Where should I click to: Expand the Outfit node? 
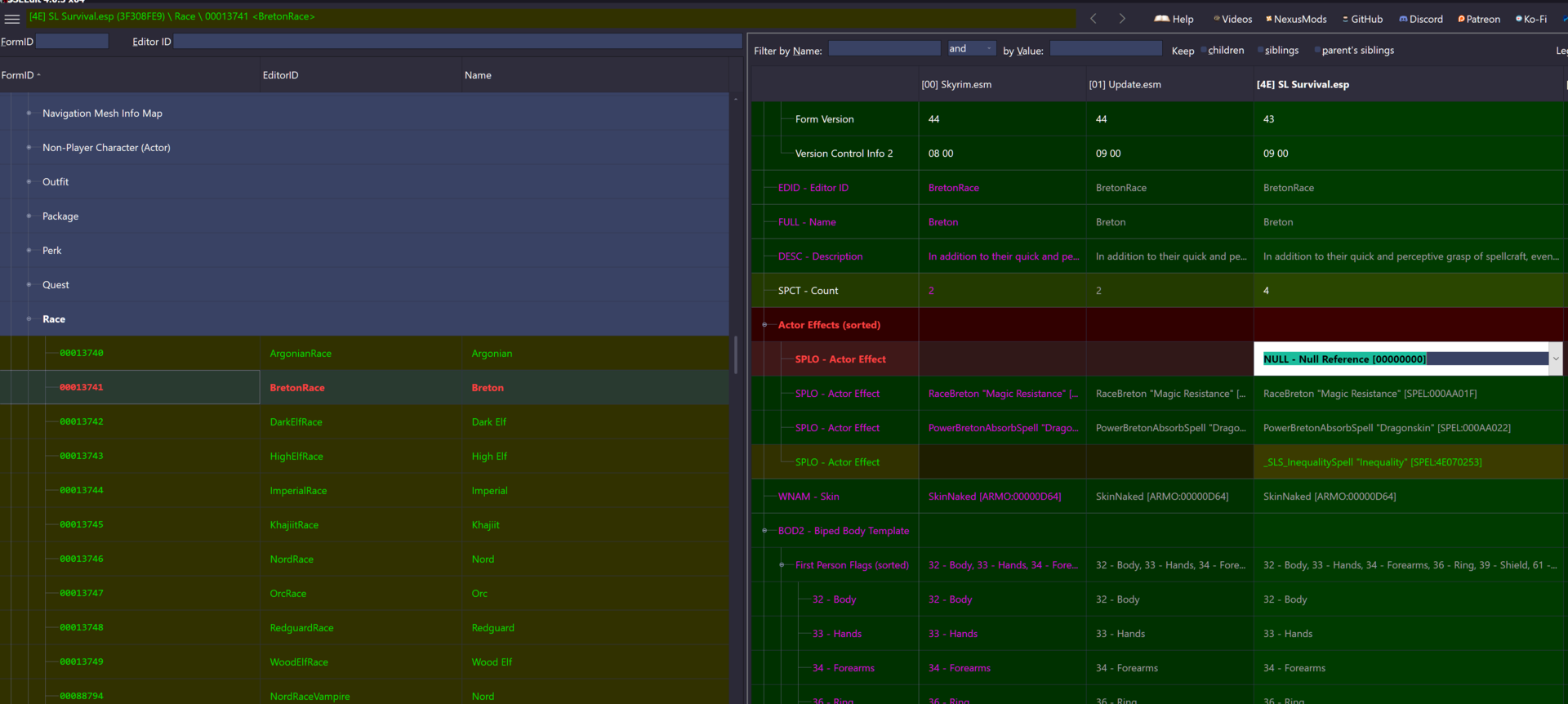pos(29,182)
